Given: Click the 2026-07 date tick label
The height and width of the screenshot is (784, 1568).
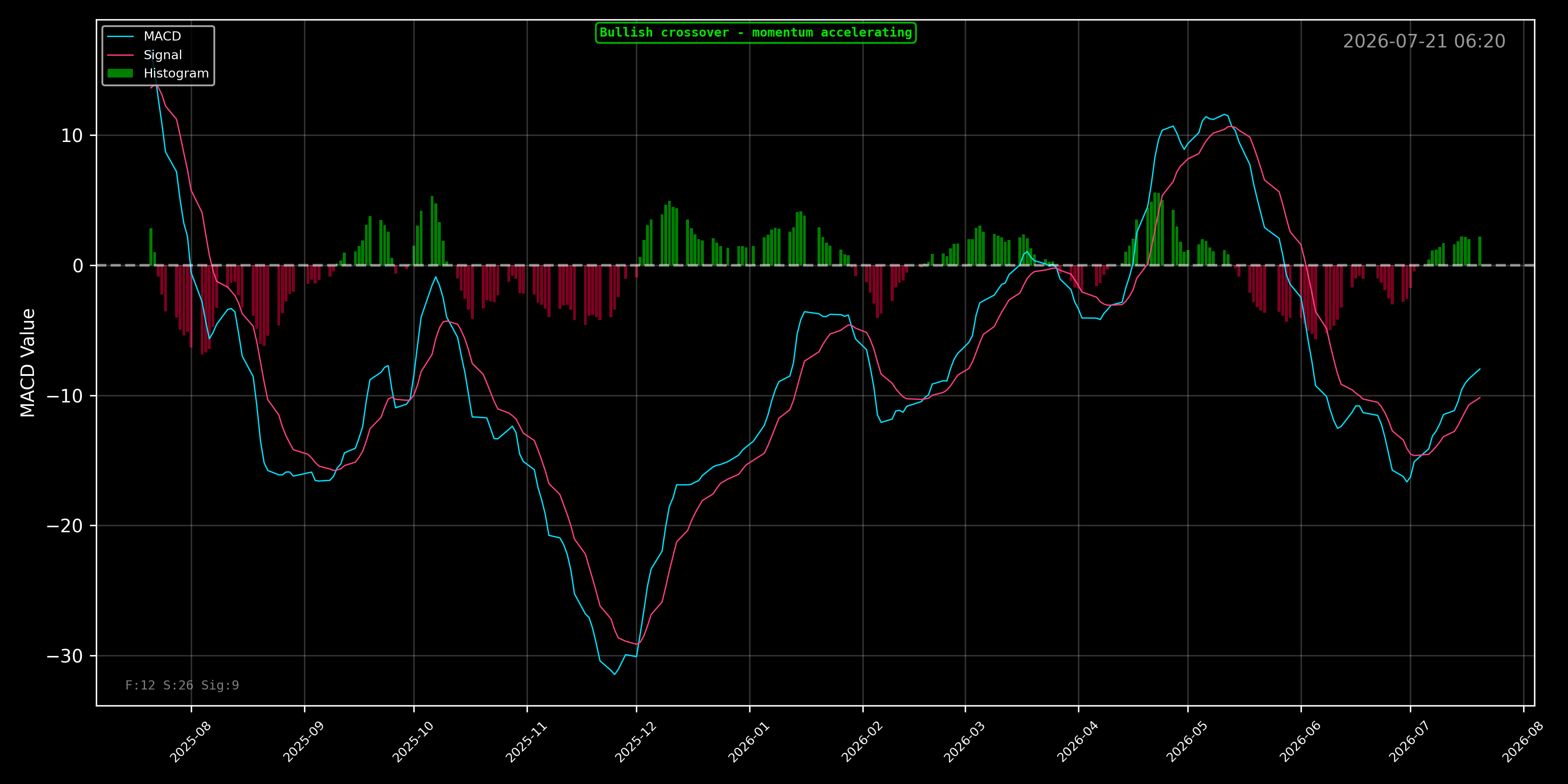Looking at the screenshot, I should click(x=1409, y=741).
